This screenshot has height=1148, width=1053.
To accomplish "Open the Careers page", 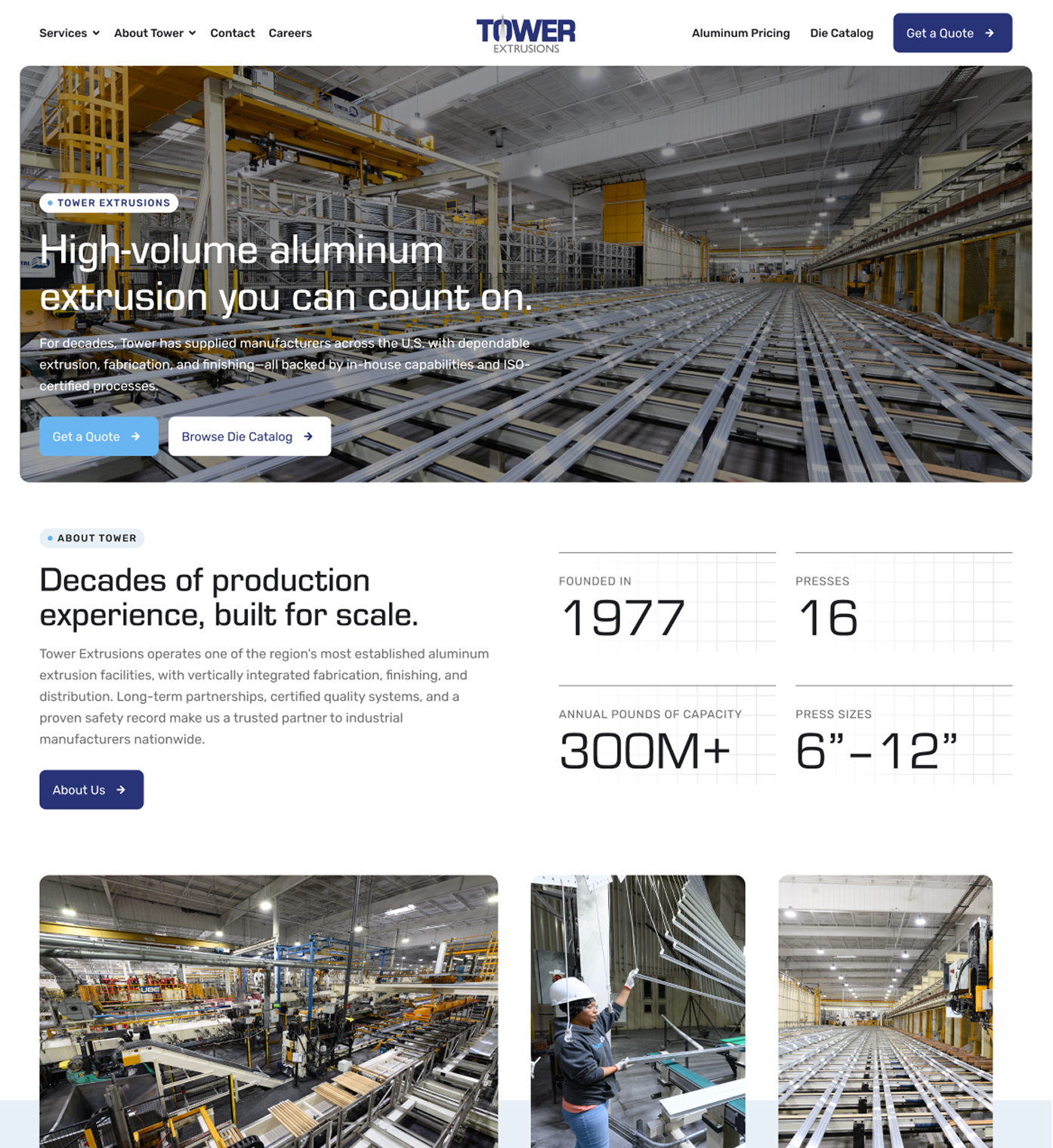I will pyautogui.click(x=290, y=33).
